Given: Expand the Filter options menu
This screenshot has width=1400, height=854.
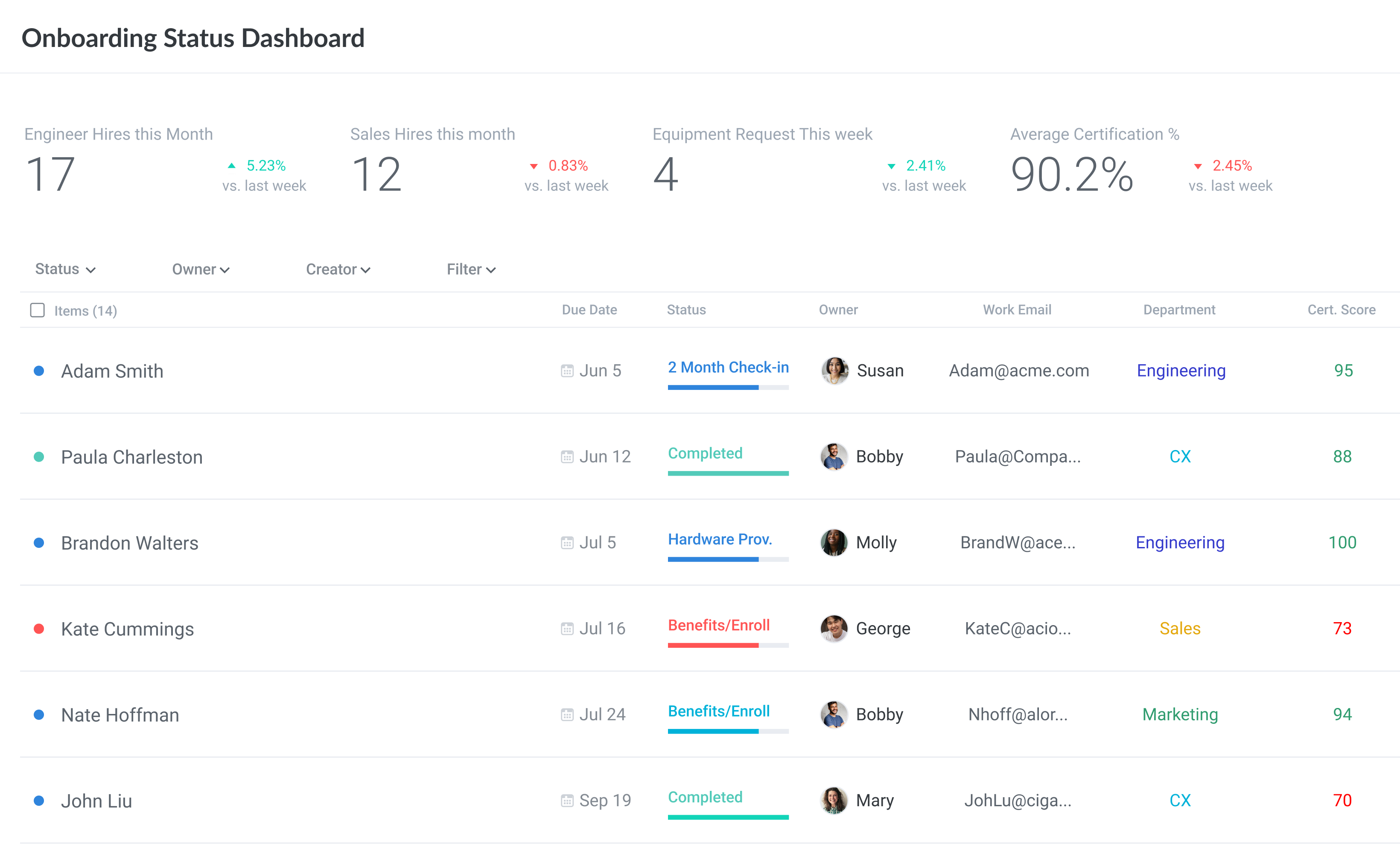Looking at the screenshot, I should (470, 269).
